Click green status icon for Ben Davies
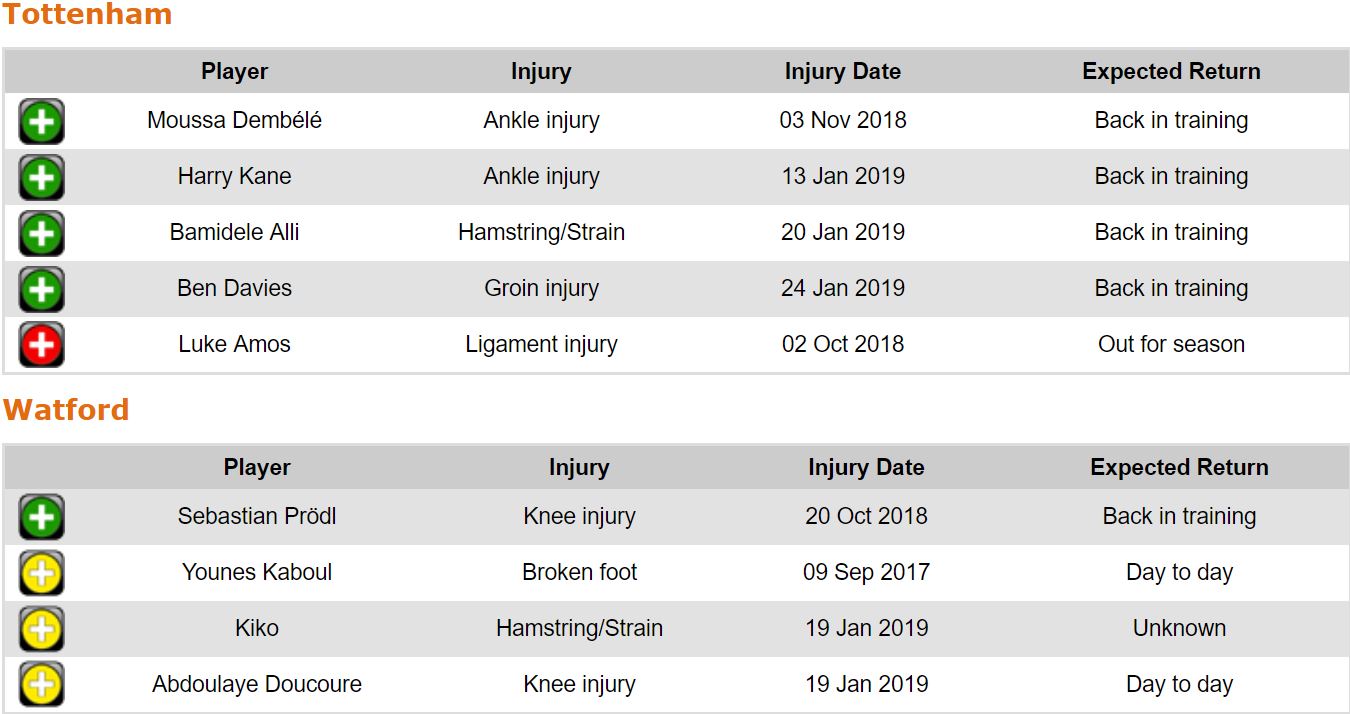 click(41, 290)
